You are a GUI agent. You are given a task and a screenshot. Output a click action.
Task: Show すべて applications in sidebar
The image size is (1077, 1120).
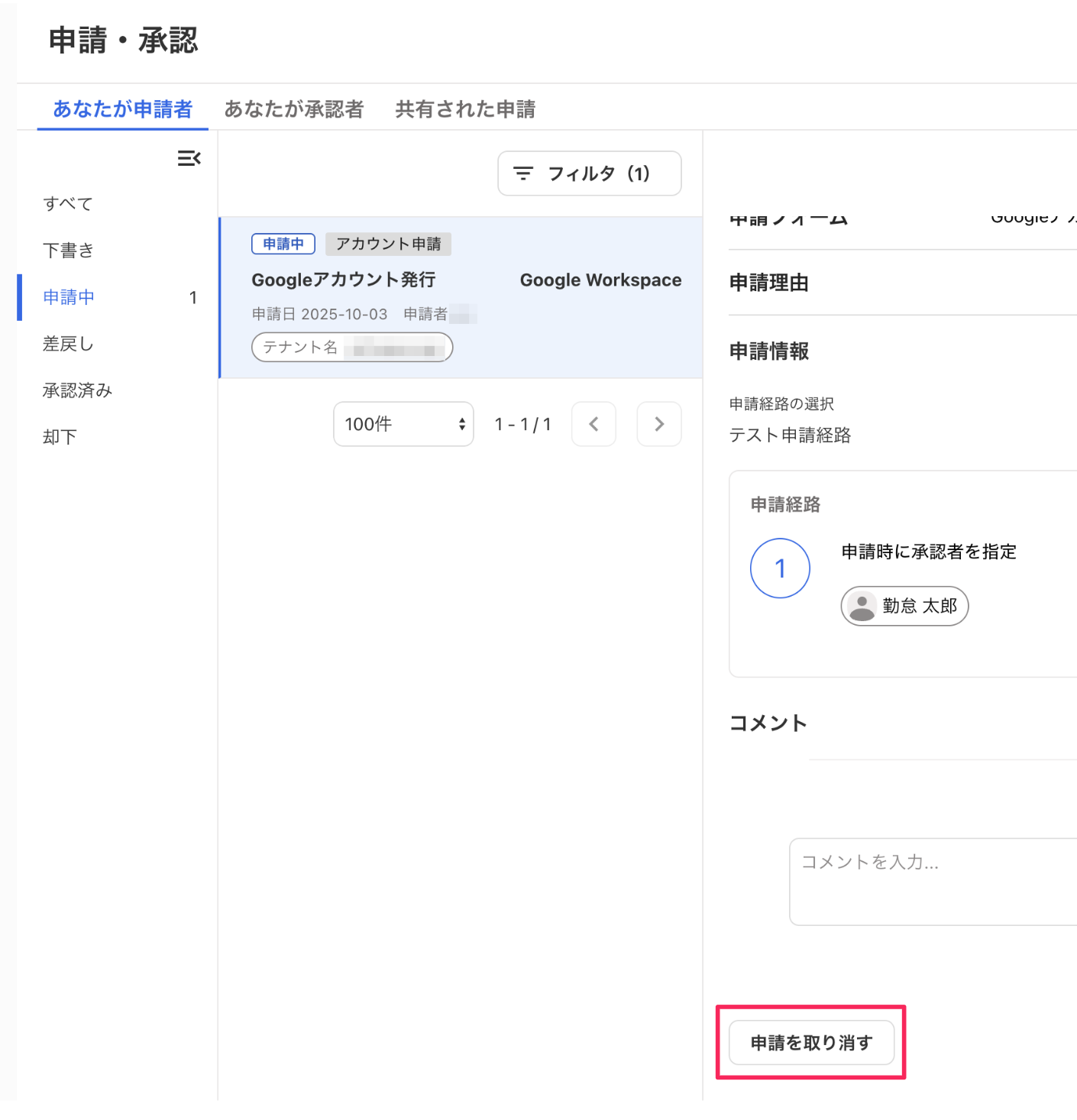[68, 204]
